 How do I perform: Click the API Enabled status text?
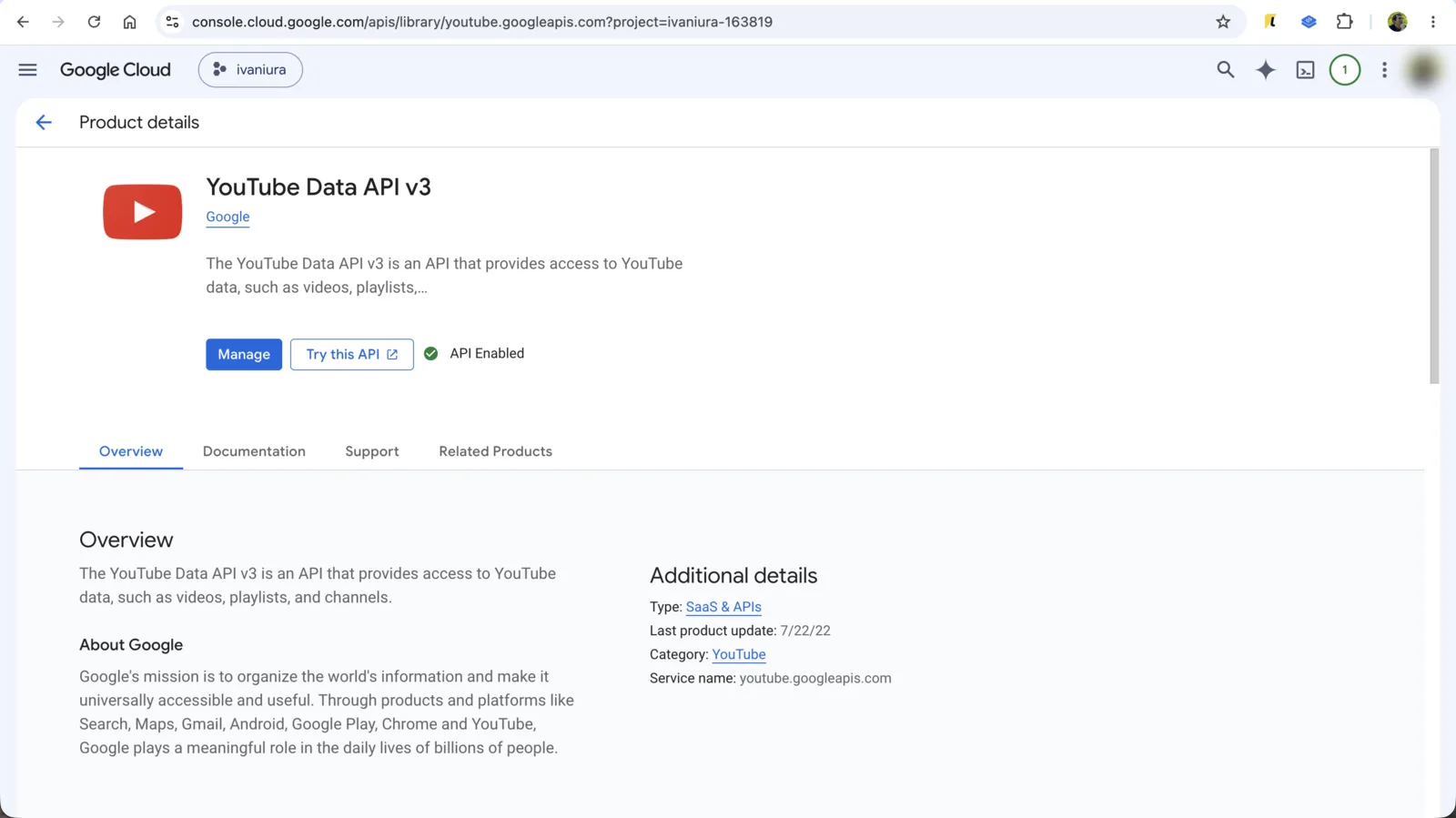pyautogui.click(x=487, y=354)
